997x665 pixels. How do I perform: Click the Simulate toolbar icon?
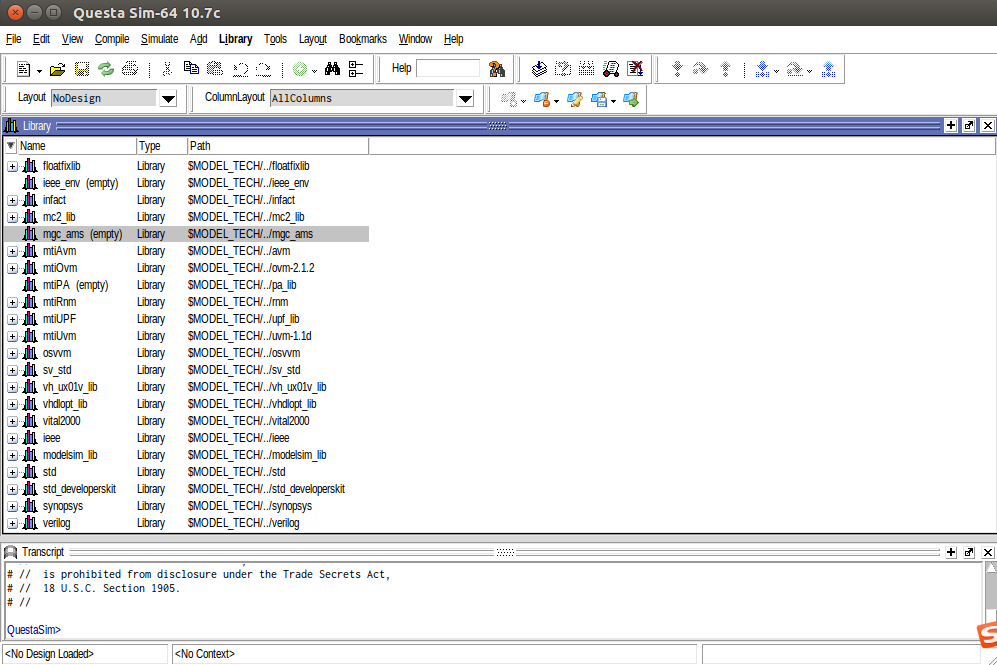coord(611,69)
